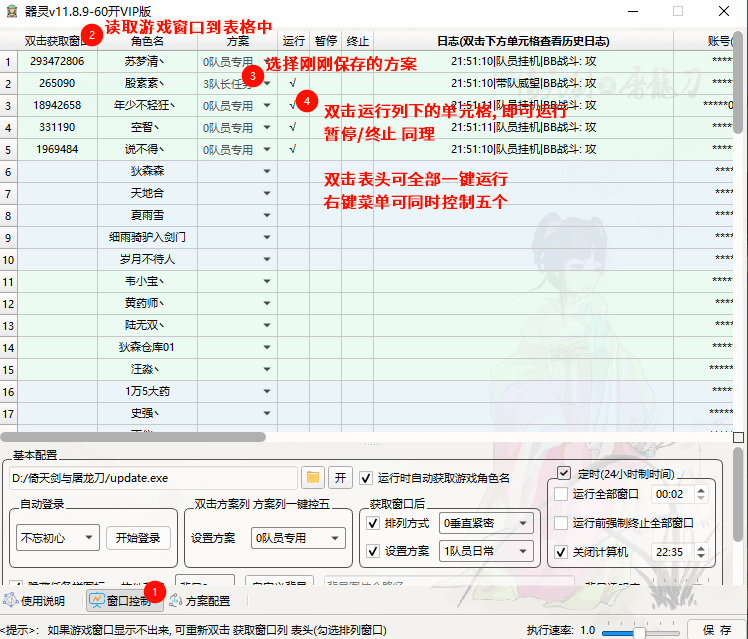Screen dimensions: 748x639
Task: Decrease the 22:35 shutdown time stepper
Action: coord(700,556)
